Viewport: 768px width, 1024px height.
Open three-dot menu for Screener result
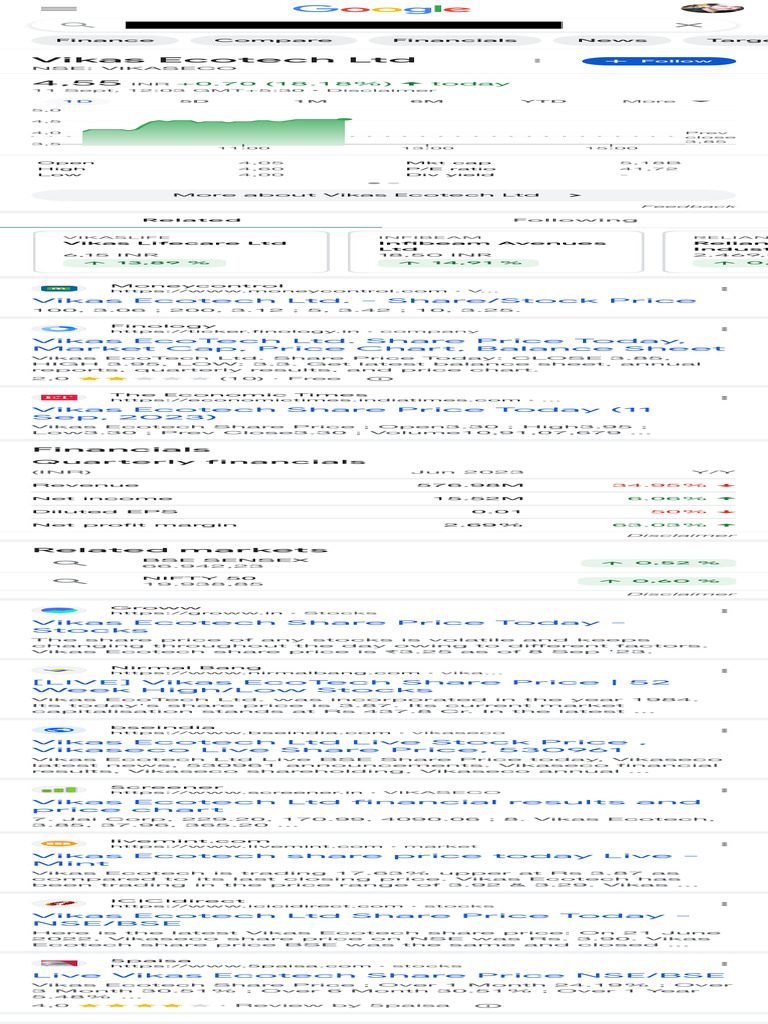point(724,791)
